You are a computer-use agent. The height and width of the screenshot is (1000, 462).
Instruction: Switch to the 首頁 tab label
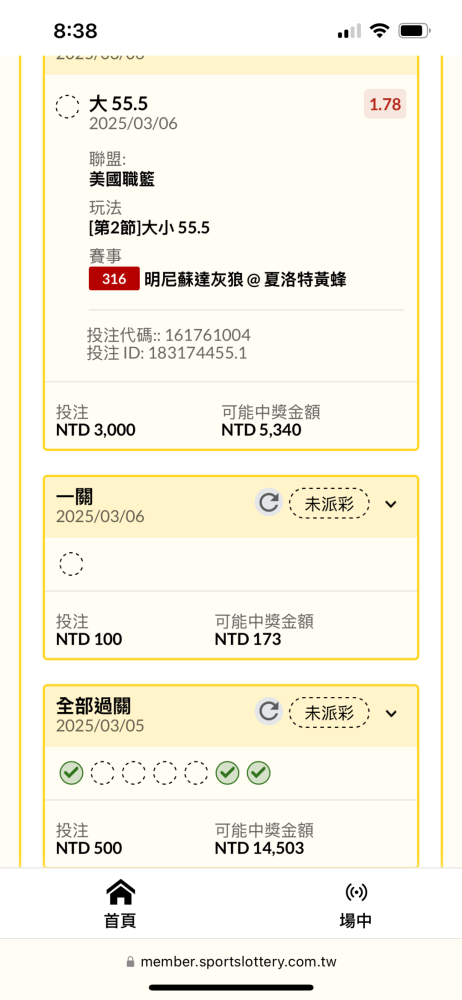point(120,920)
